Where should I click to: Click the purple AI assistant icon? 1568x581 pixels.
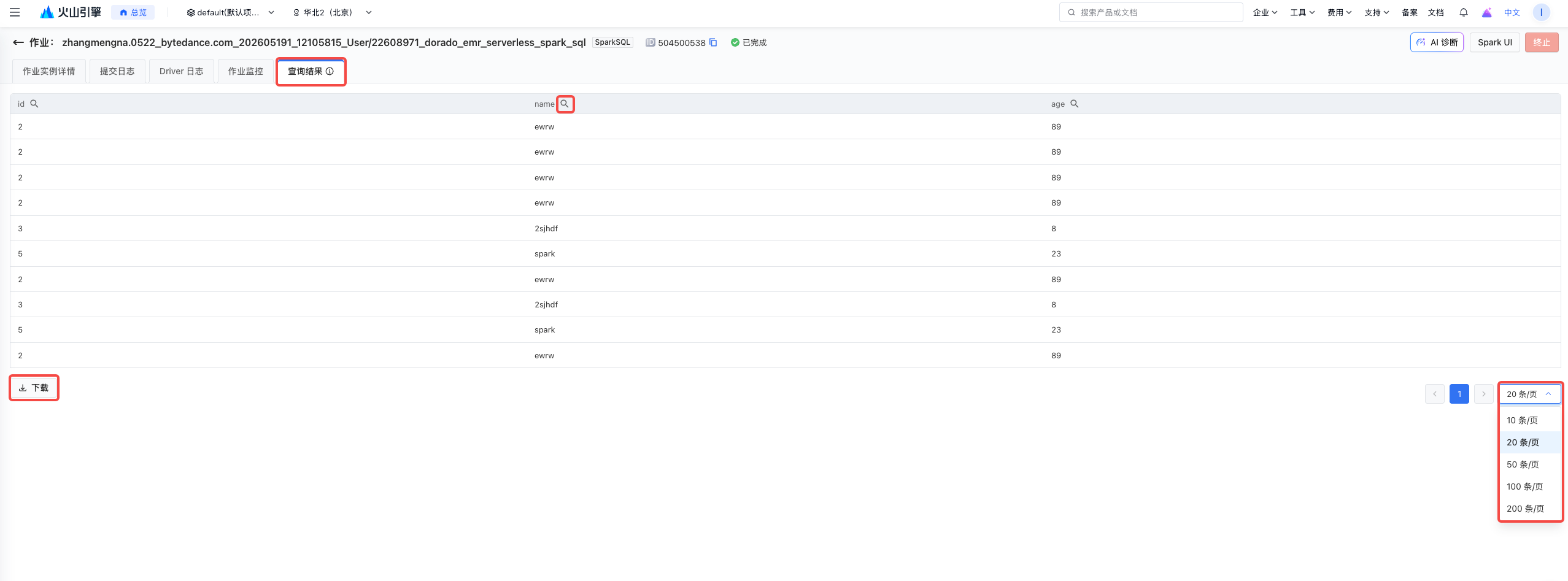pyautogui.click(x=1486, y=12)
